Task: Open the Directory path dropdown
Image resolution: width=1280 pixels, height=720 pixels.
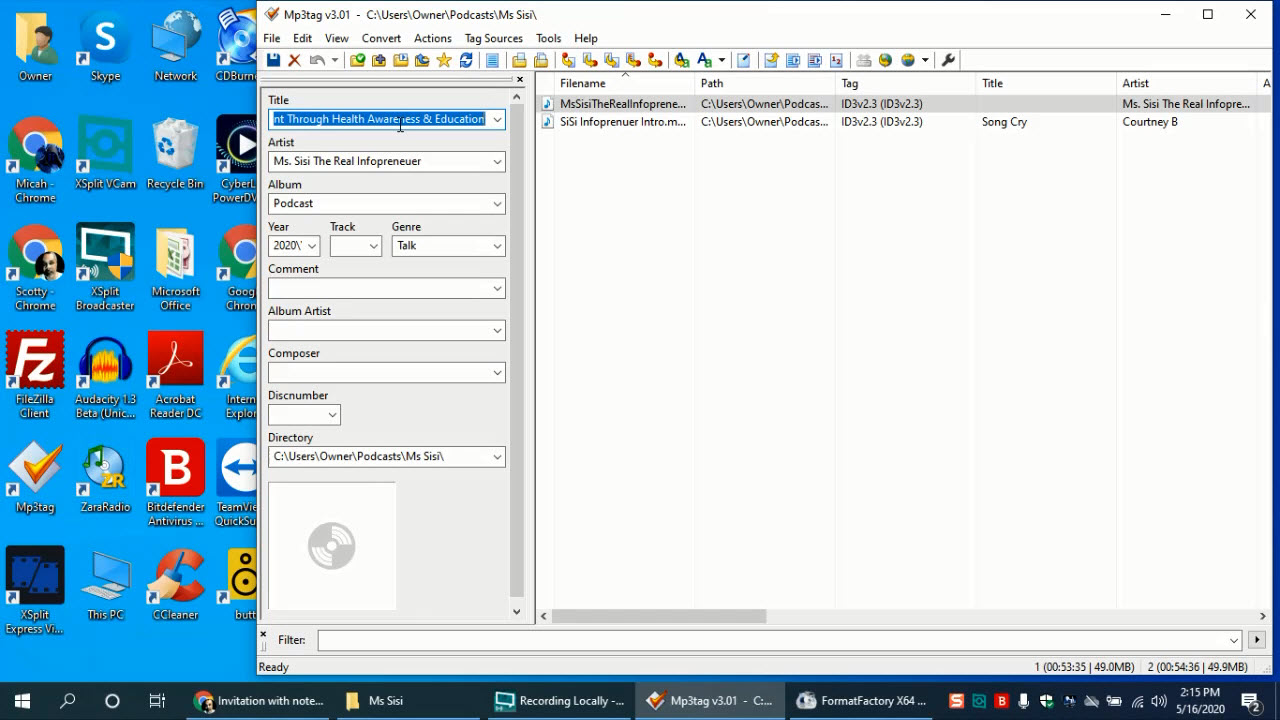Action: click(497, 457)
